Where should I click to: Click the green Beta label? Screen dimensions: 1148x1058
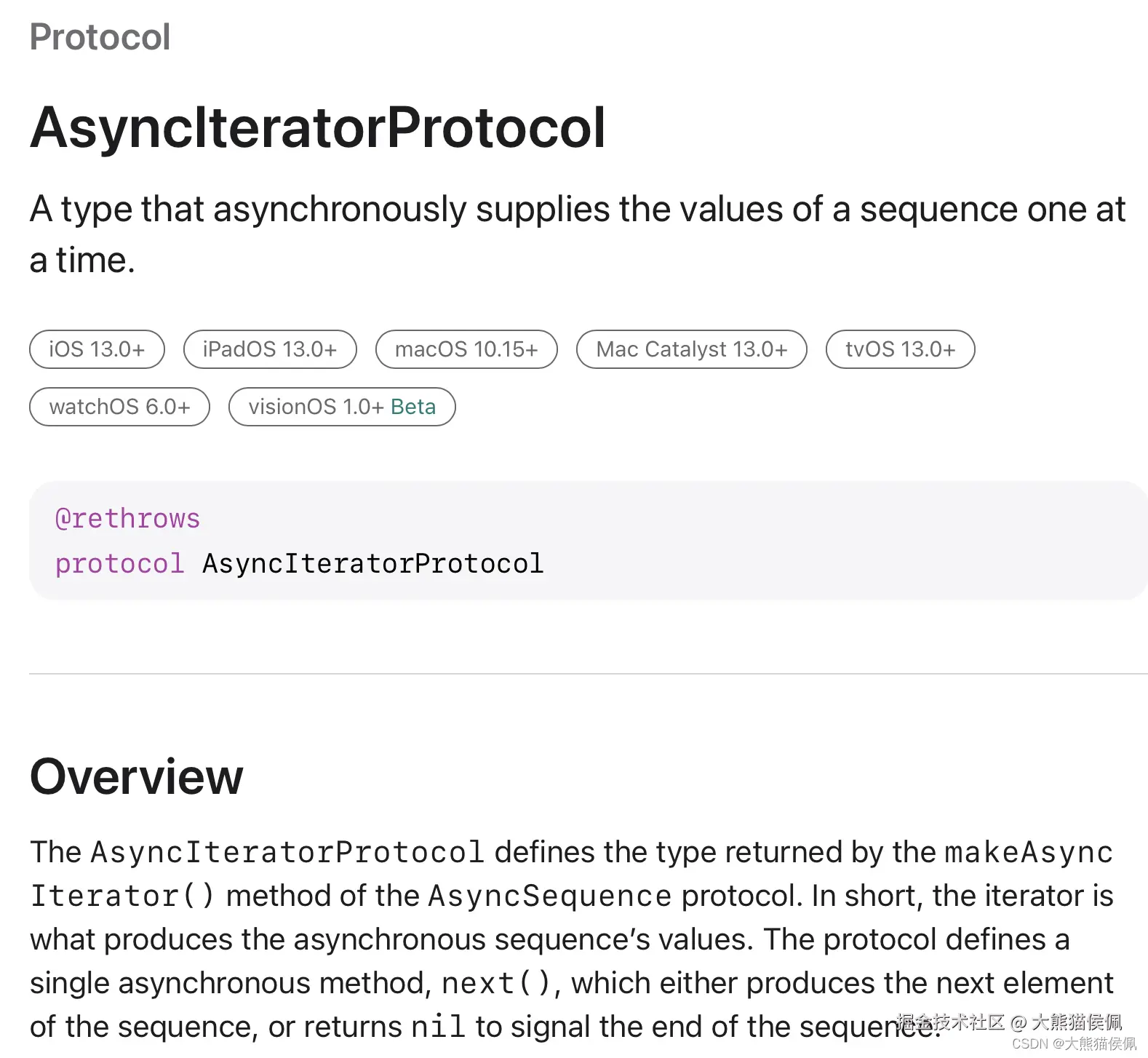click(413, 407)
